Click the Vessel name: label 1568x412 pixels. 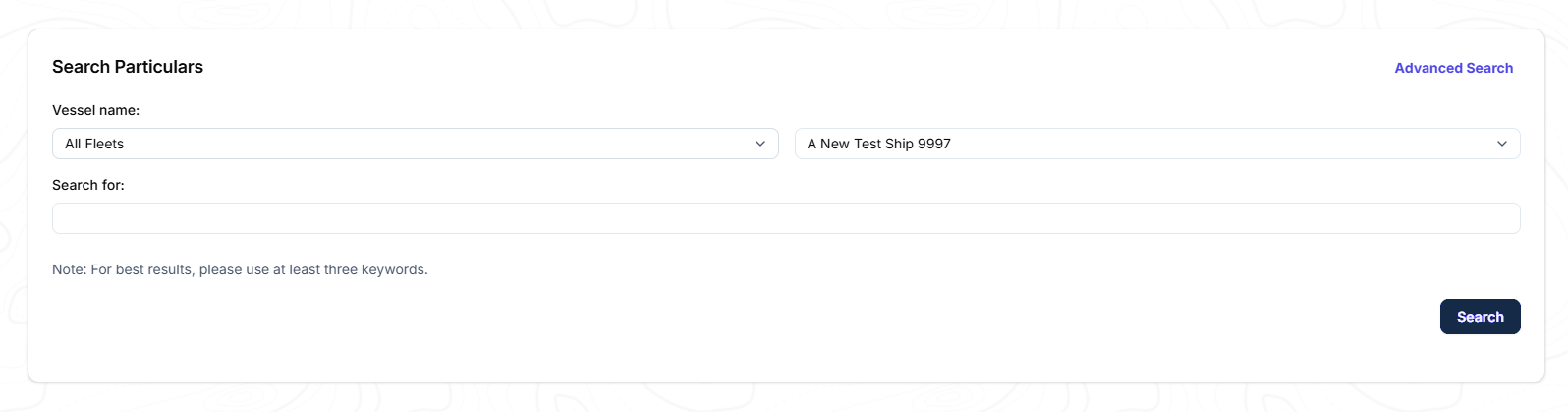click(x=96, y=110)
